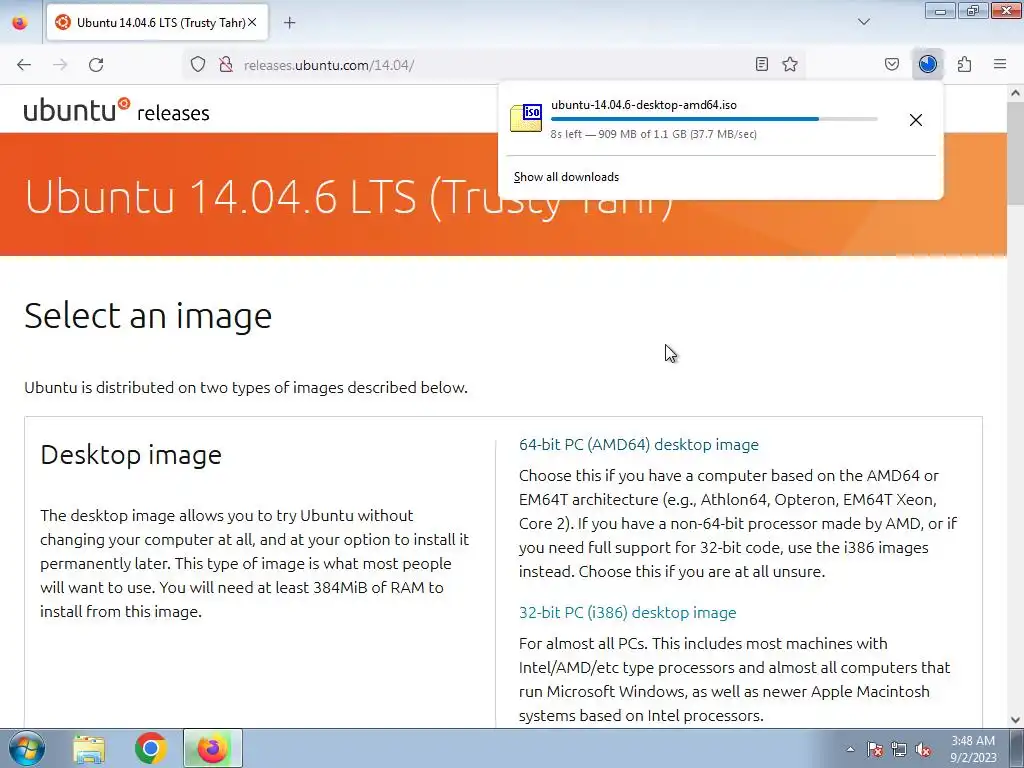
Task: Open a new tab with plus button
Action: (x=290, y=23)
